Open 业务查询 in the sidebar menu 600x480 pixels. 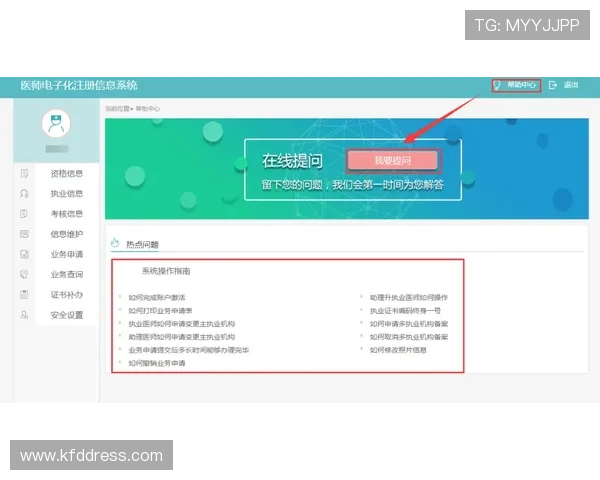tap(67, 274)
